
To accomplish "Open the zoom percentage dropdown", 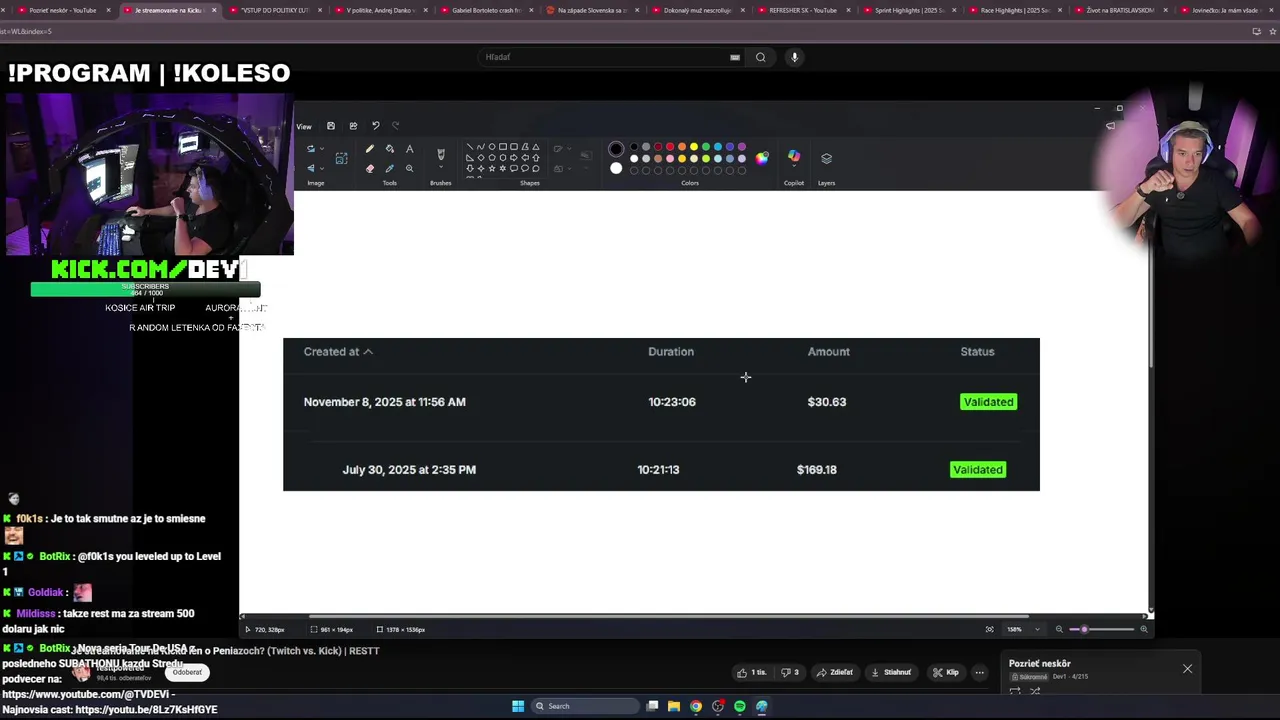I will click(x=1037, y=629).
